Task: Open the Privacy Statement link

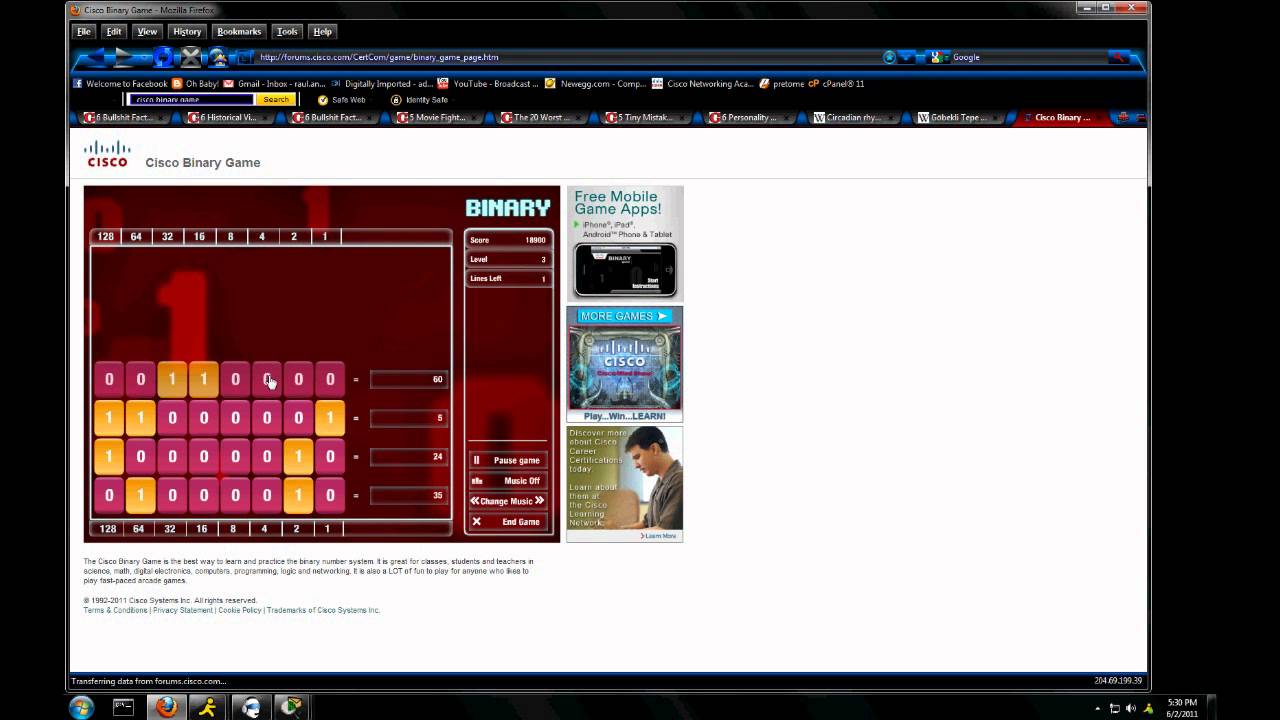Action: coord(183,610)
